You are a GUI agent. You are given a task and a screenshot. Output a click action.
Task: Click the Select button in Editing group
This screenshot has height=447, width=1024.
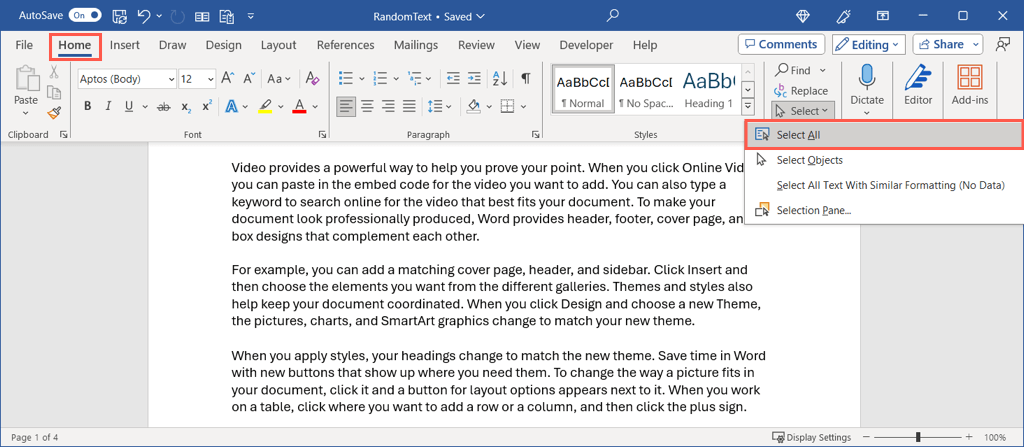(803, 111)
